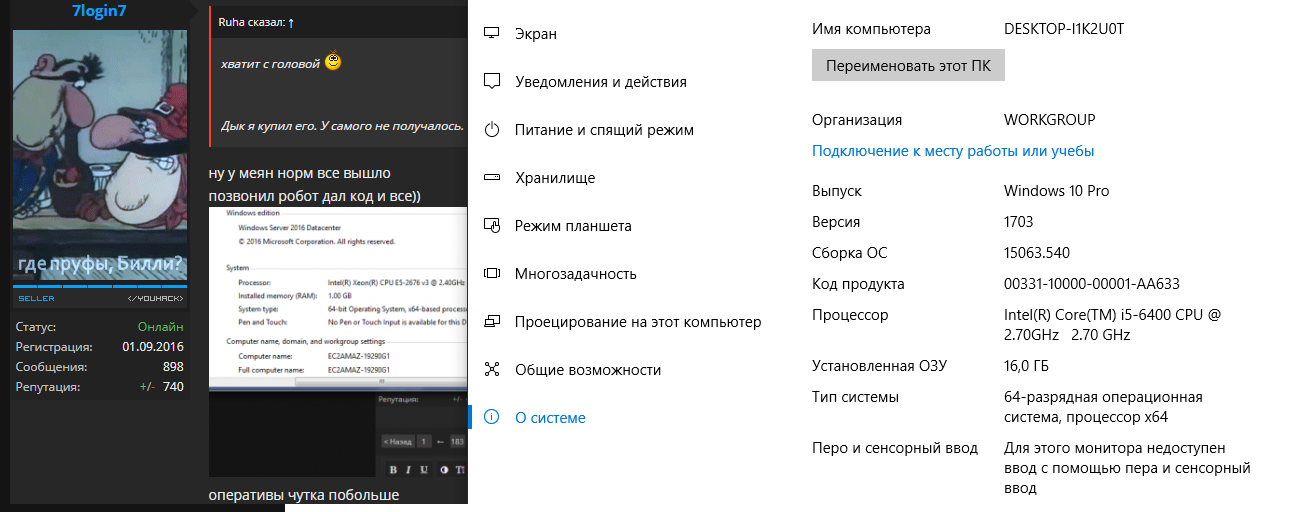Click post text 'ну у меян норм все вышло'
Screen dimensions: 1312x512
click(x=299, y=174)
